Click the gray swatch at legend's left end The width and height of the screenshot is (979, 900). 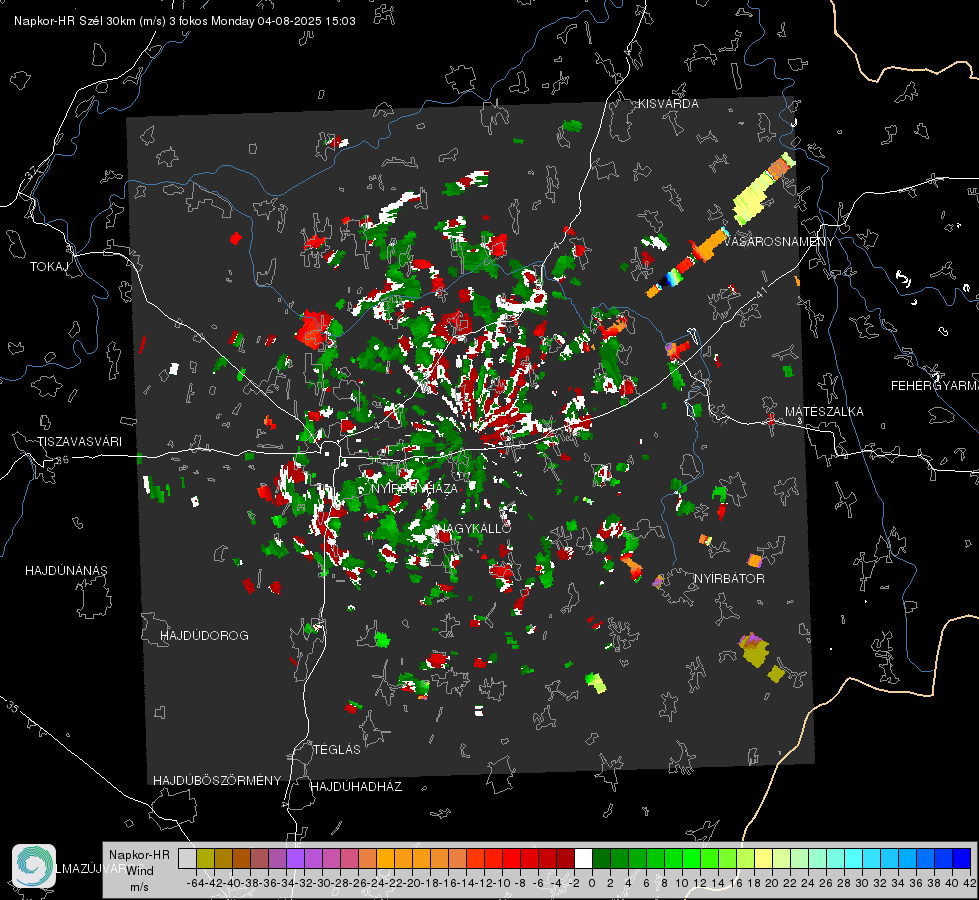coord(187,859)
